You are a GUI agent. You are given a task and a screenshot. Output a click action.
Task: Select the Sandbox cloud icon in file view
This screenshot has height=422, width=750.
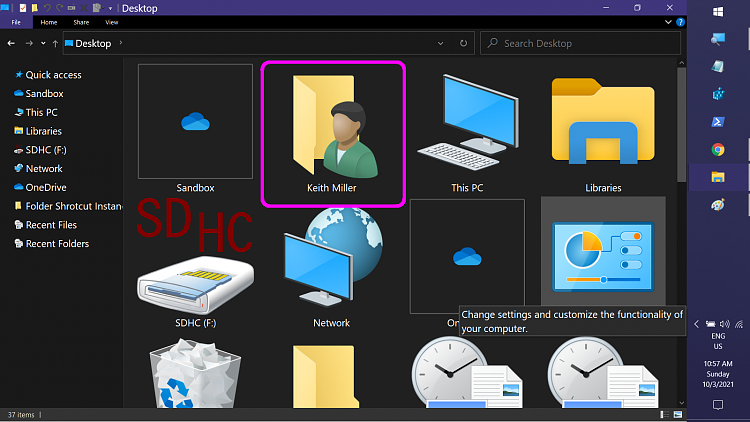195,122
